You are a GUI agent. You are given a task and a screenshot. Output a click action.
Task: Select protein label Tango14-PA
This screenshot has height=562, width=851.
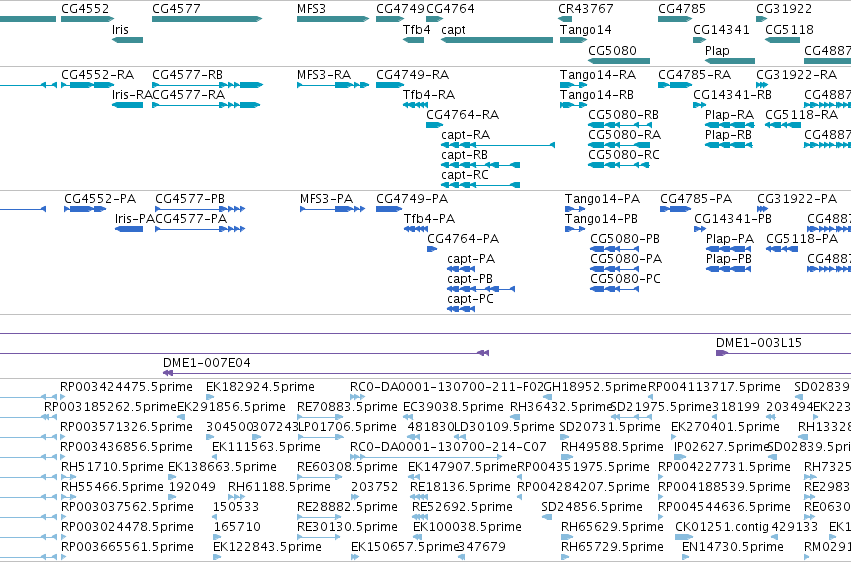602,199
